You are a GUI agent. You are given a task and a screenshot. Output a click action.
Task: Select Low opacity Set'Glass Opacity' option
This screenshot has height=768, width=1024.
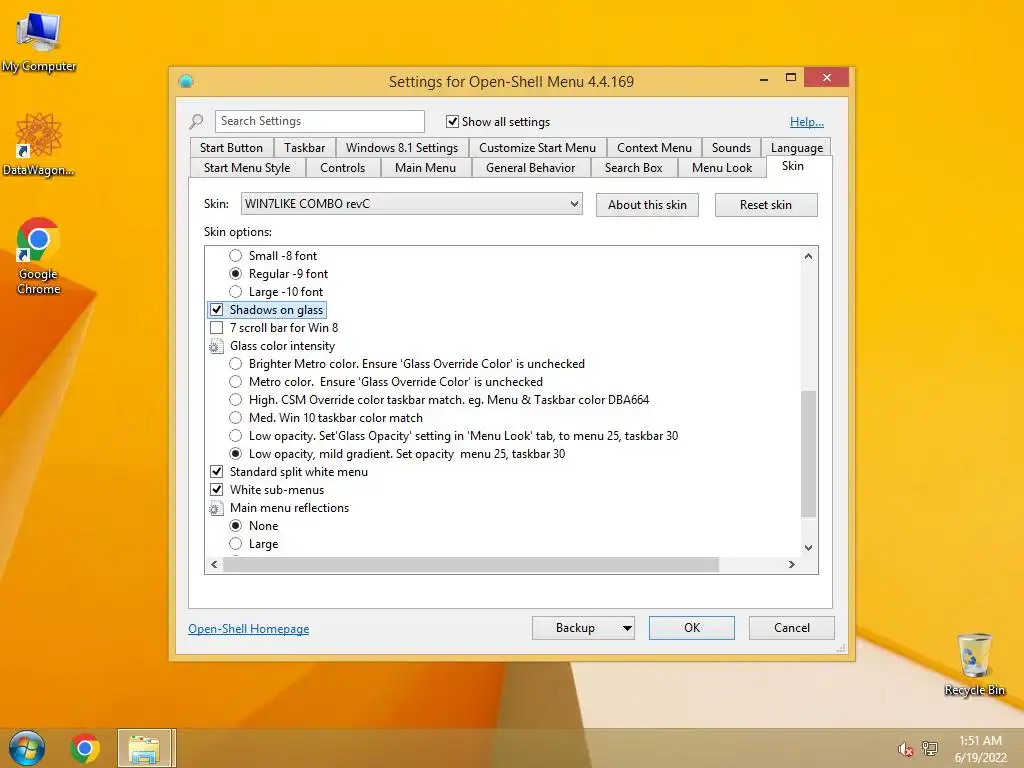[236, 436]
